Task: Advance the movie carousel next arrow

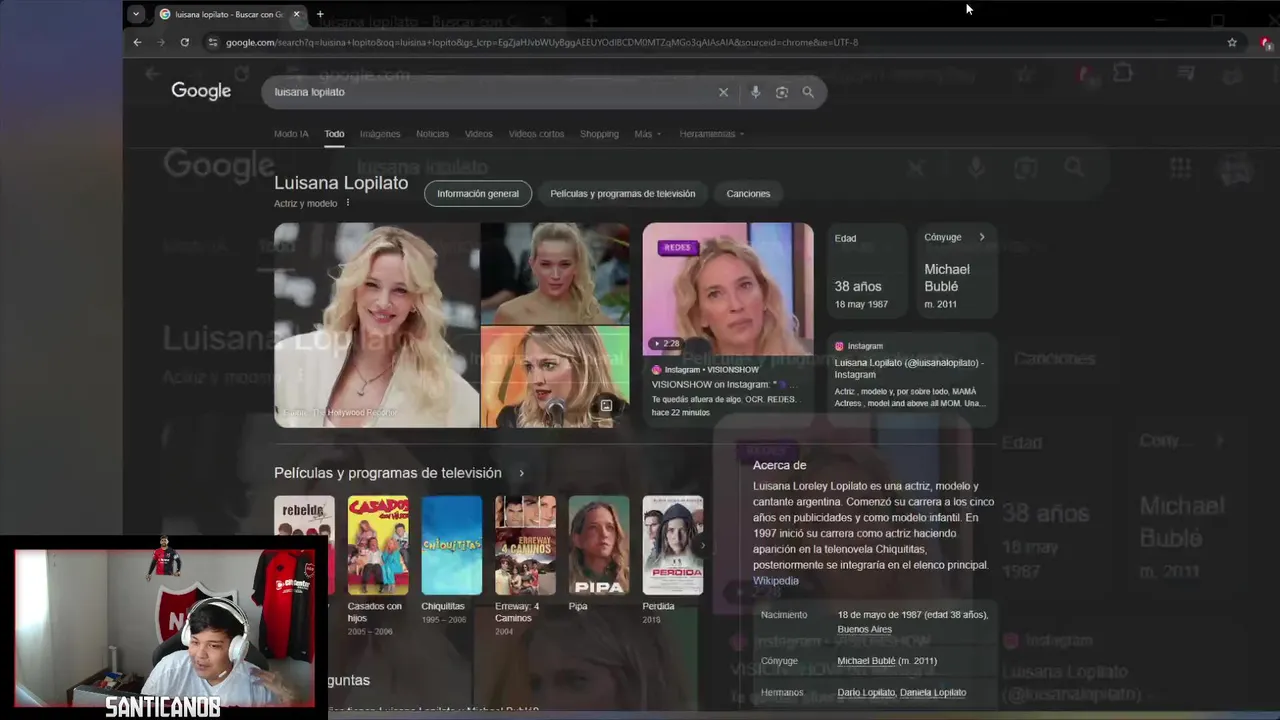Action: click(x=702, y=546)
